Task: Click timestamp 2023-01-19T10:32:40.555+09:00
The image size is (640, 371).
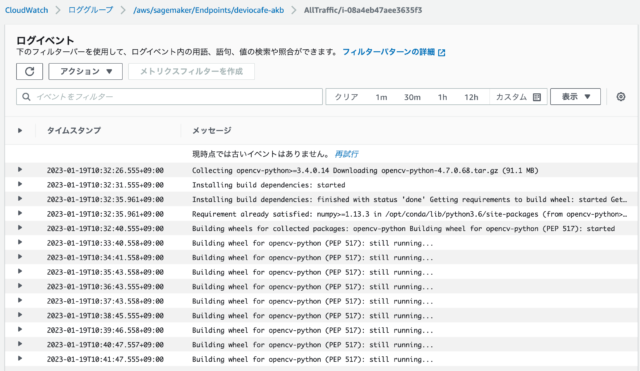Action: (105, 229)
